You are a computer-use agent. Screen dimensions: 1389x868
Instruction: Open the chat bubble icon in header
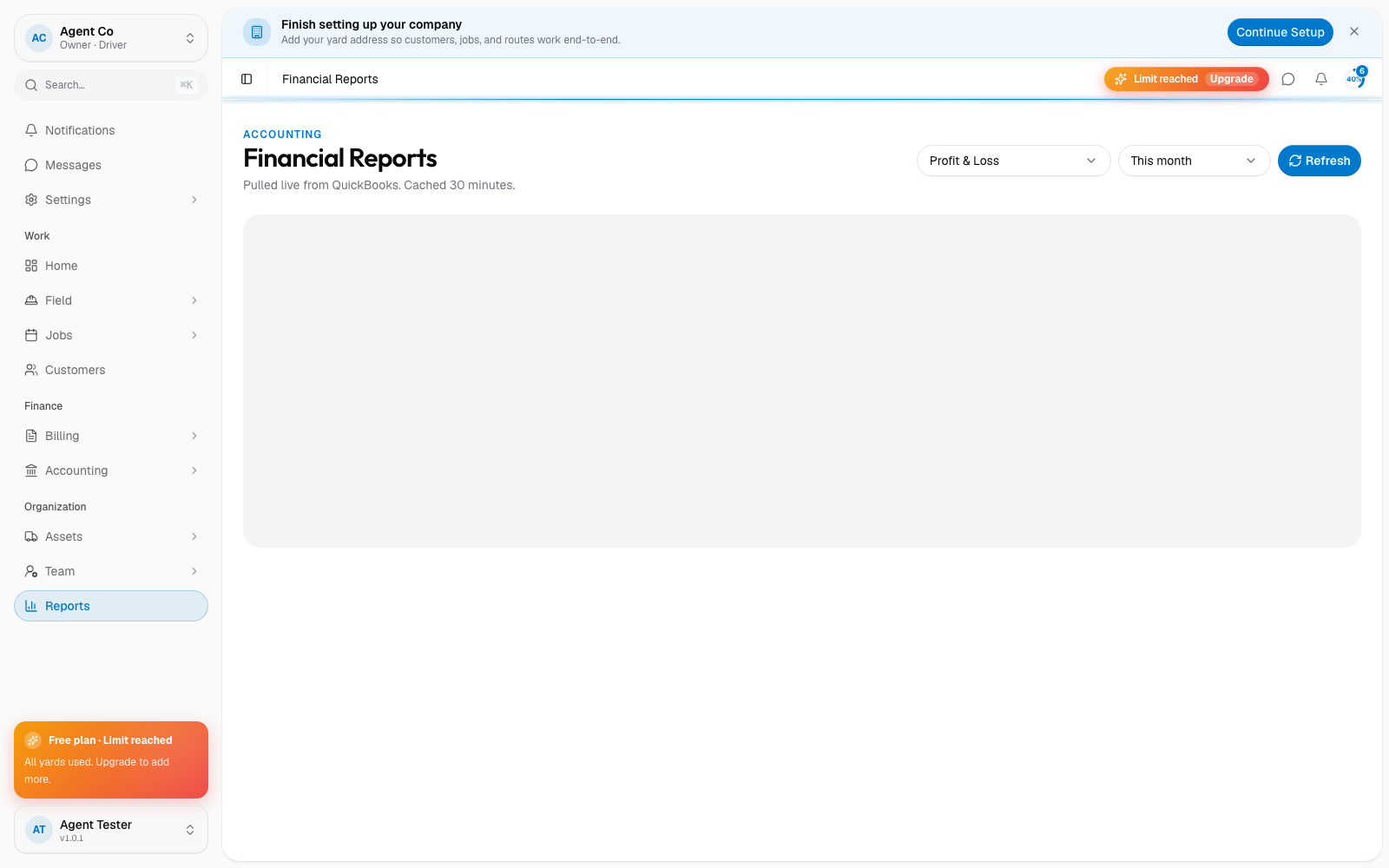1288,79
